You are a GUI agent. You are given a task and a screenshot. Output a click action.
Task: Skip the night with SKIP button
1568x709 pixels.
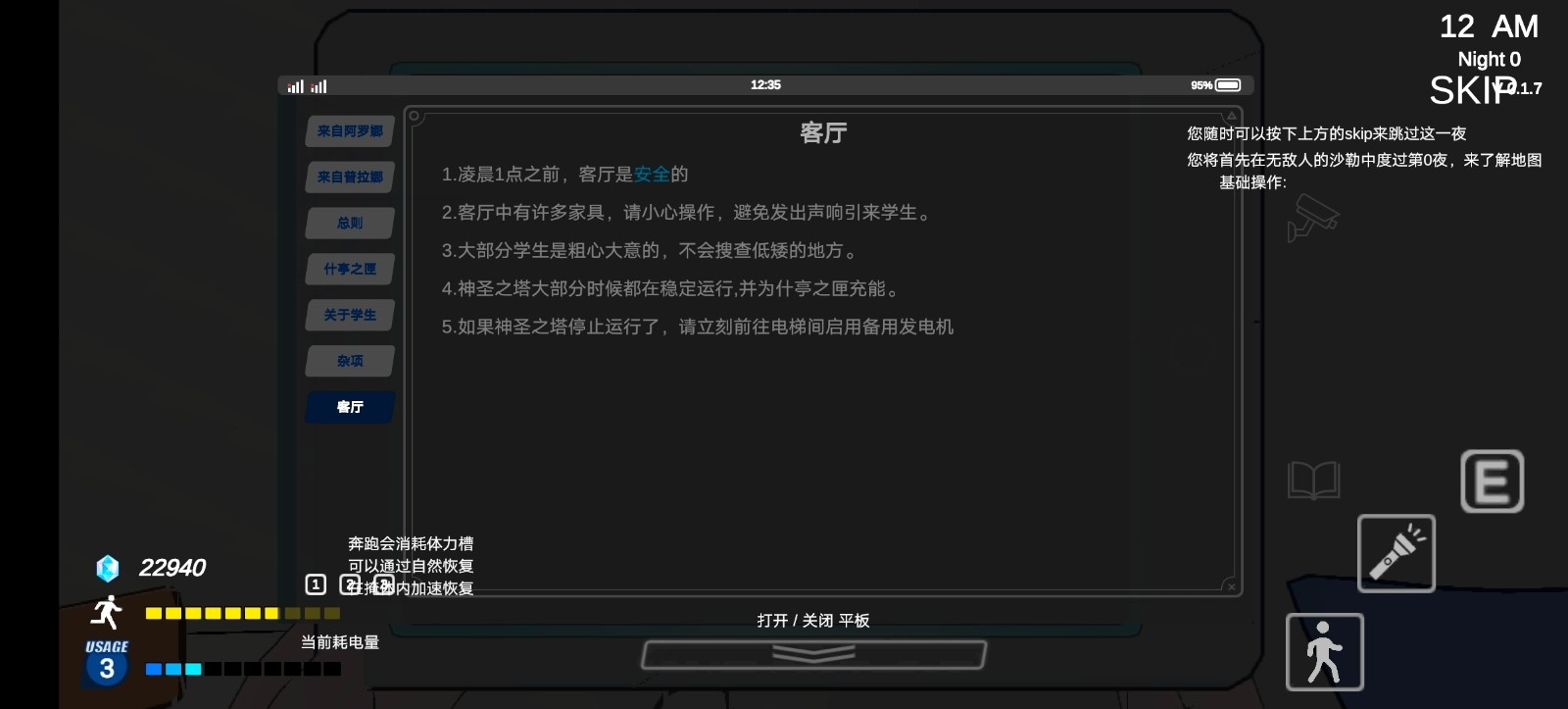click(1472, 91)
